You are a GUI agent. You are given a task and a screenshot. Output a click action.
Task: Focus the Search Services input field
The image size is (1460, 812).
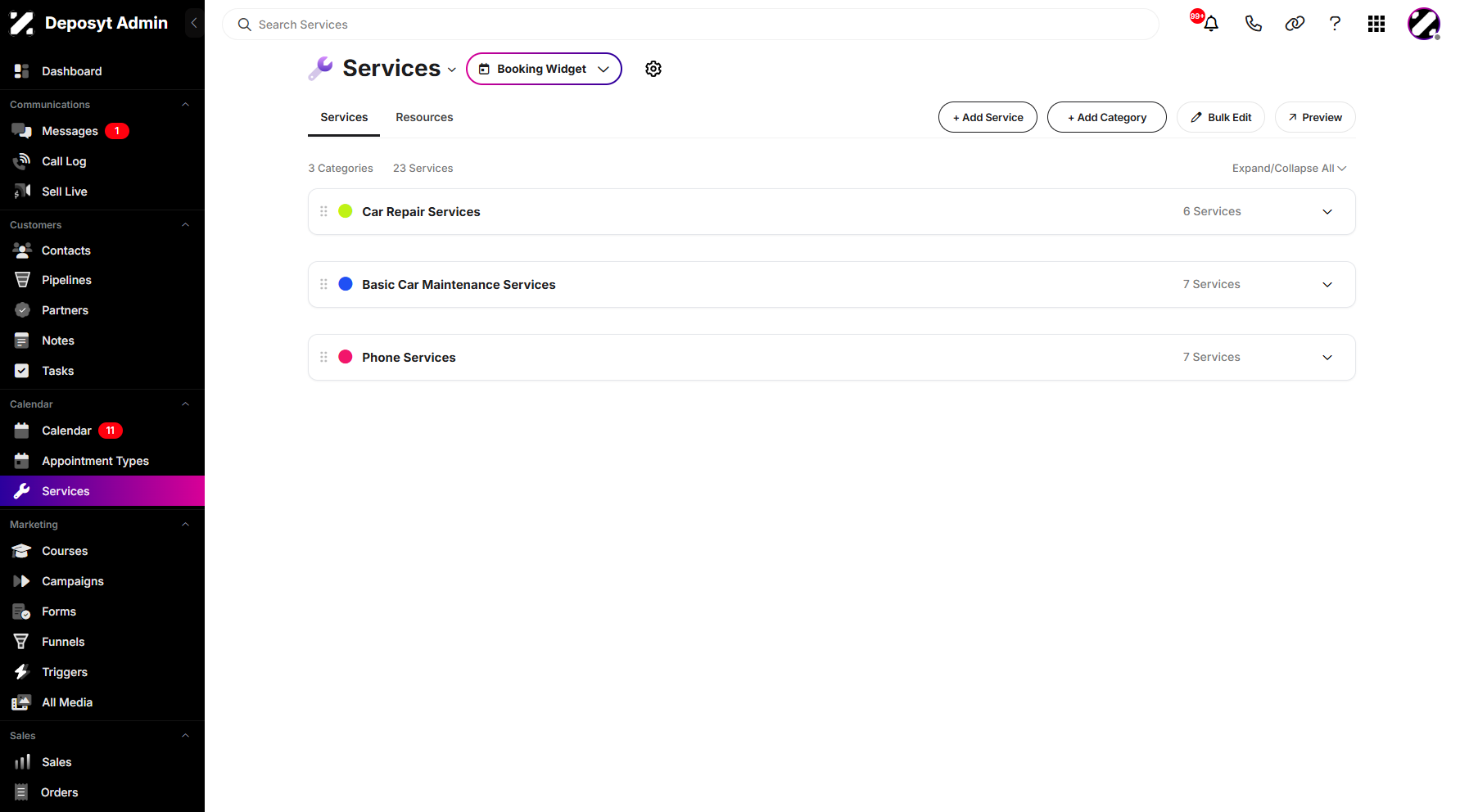(x=690, y=25)
